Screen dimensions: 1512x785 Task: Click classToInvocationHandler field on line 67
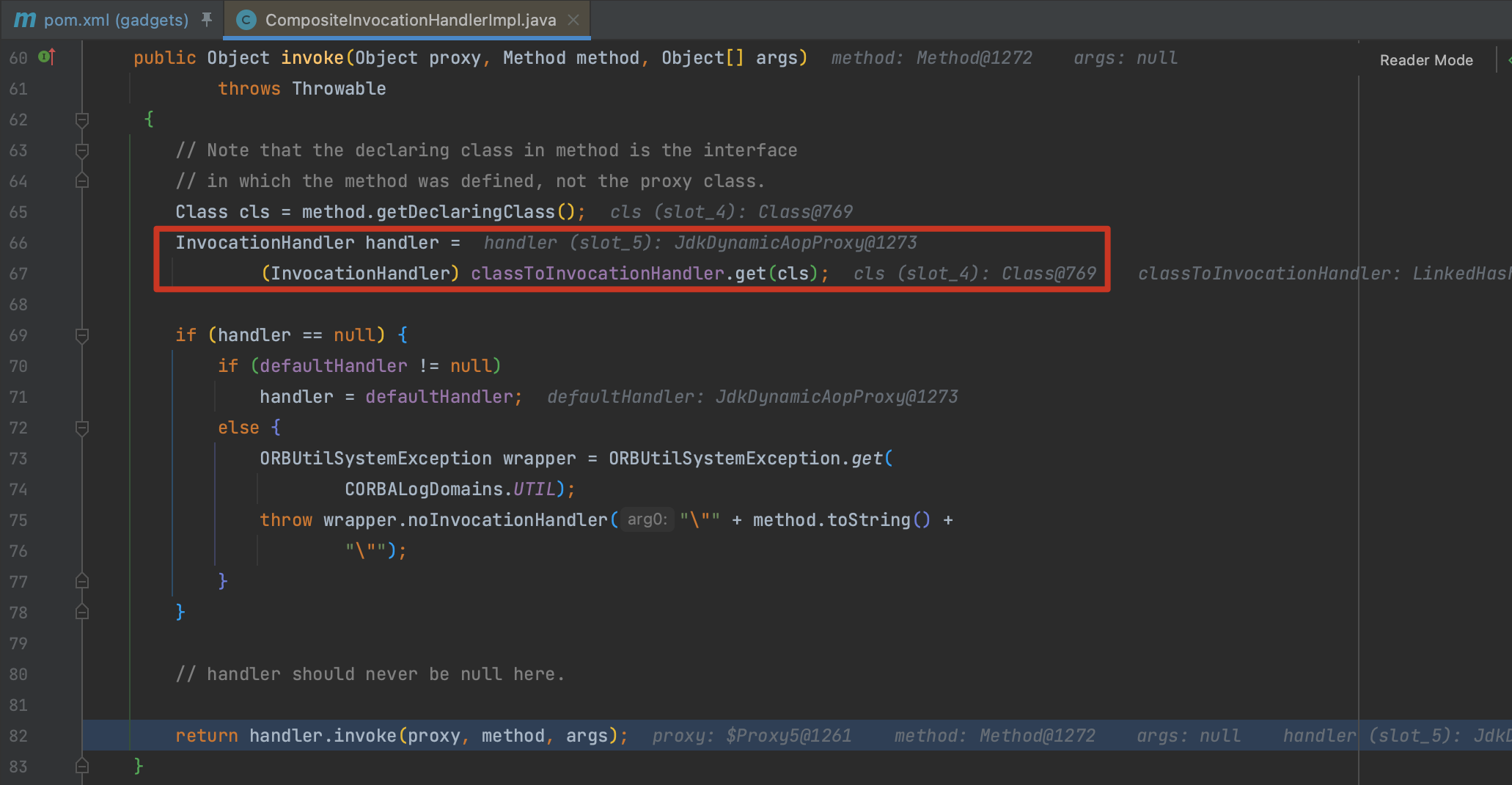click(x=598, y=274)
